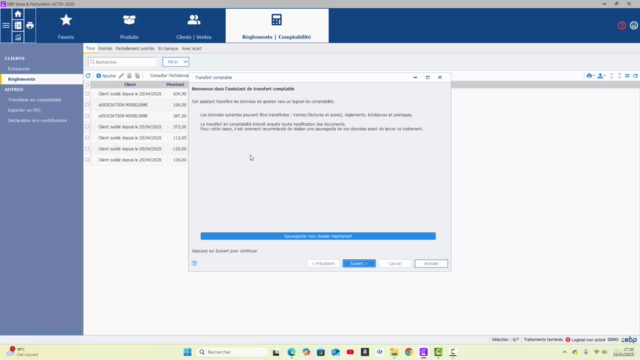Open the Filtrer dropdown
Image resolution: width=640 pixels, height=360 pixels.
point(176,62)
